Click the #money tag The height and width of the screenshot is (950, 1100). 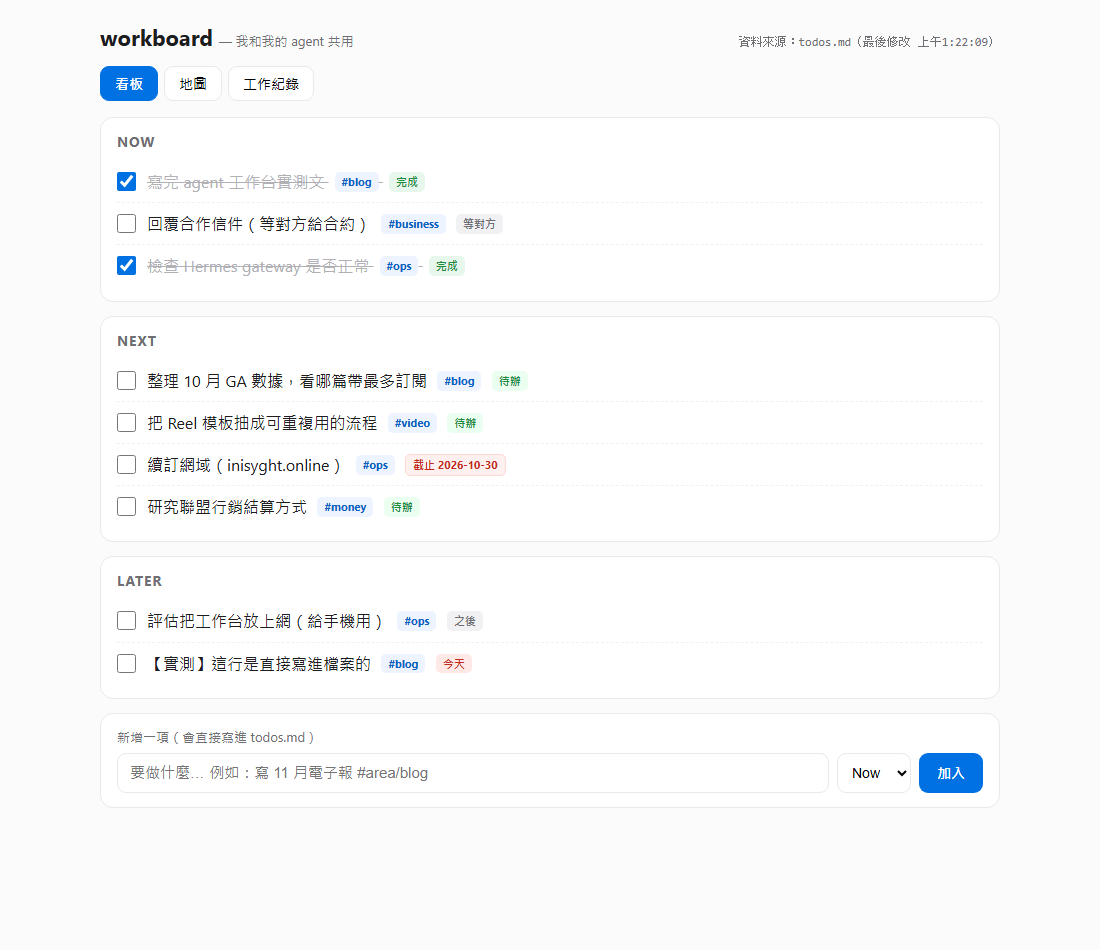coord(345,508)
